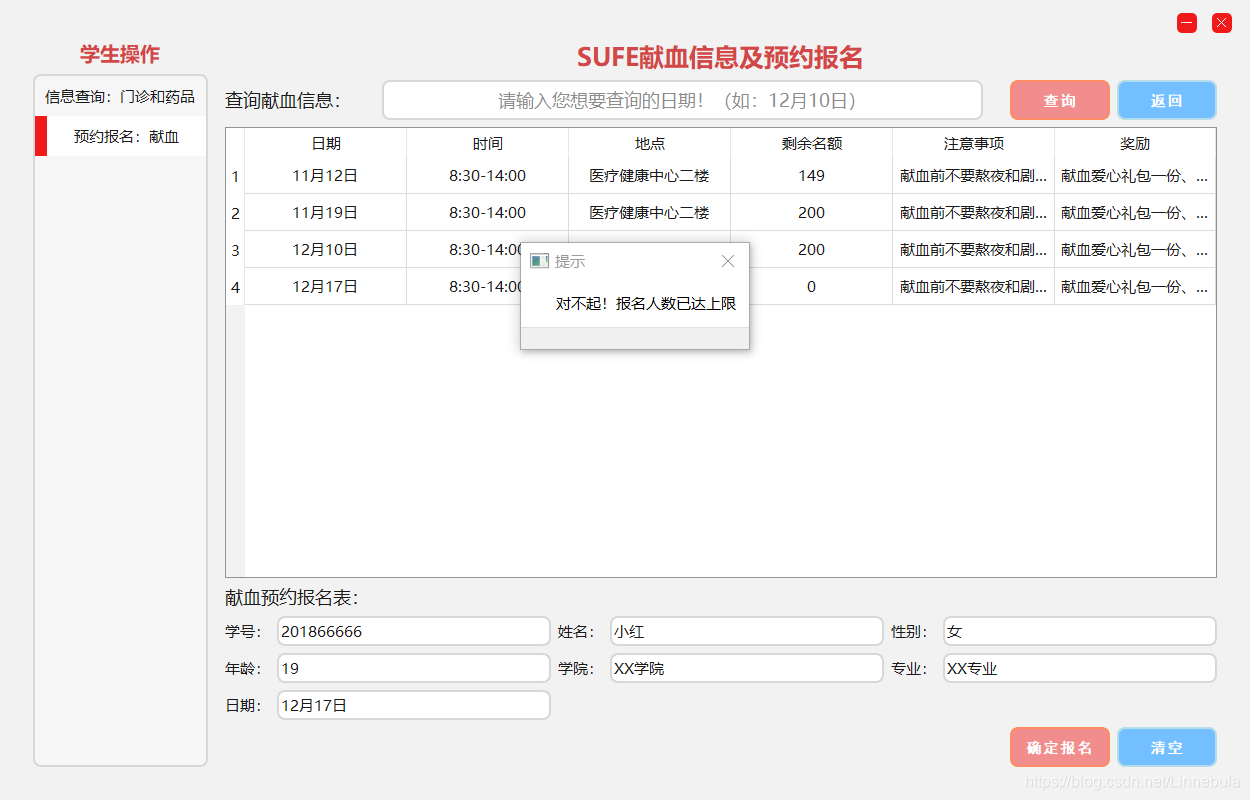Click the 奖励 column header
This screenshot has height=800, width=1250.
point(1135,143)
